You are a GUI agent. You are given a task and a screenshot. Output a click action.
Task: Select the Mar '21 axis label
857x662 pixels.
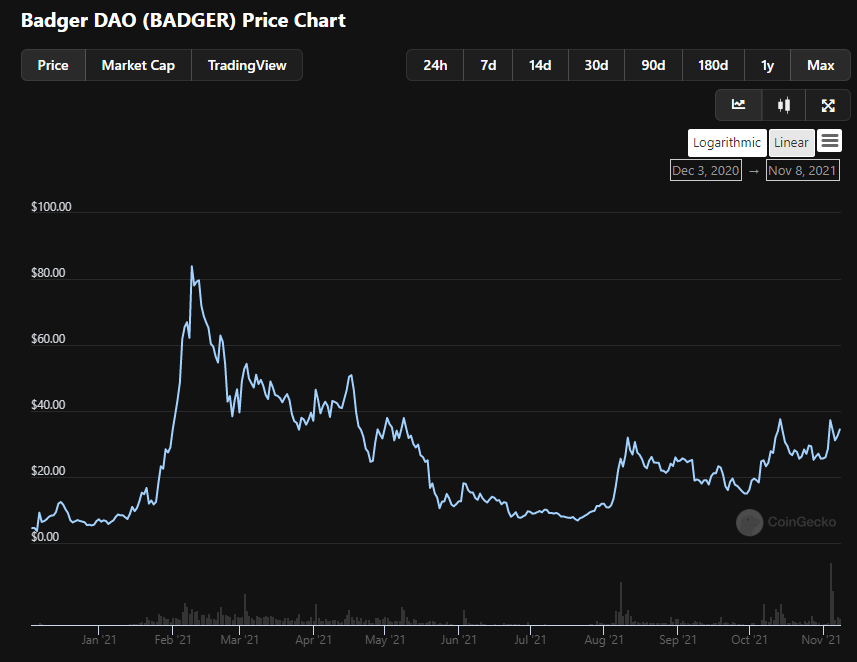tap(239, 640)
